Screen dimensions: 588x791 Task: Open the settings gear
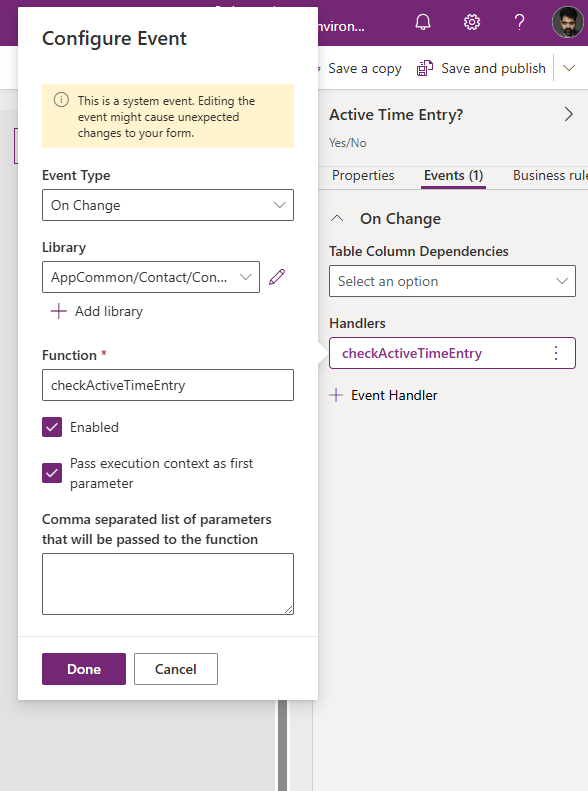tap(472, 22)
